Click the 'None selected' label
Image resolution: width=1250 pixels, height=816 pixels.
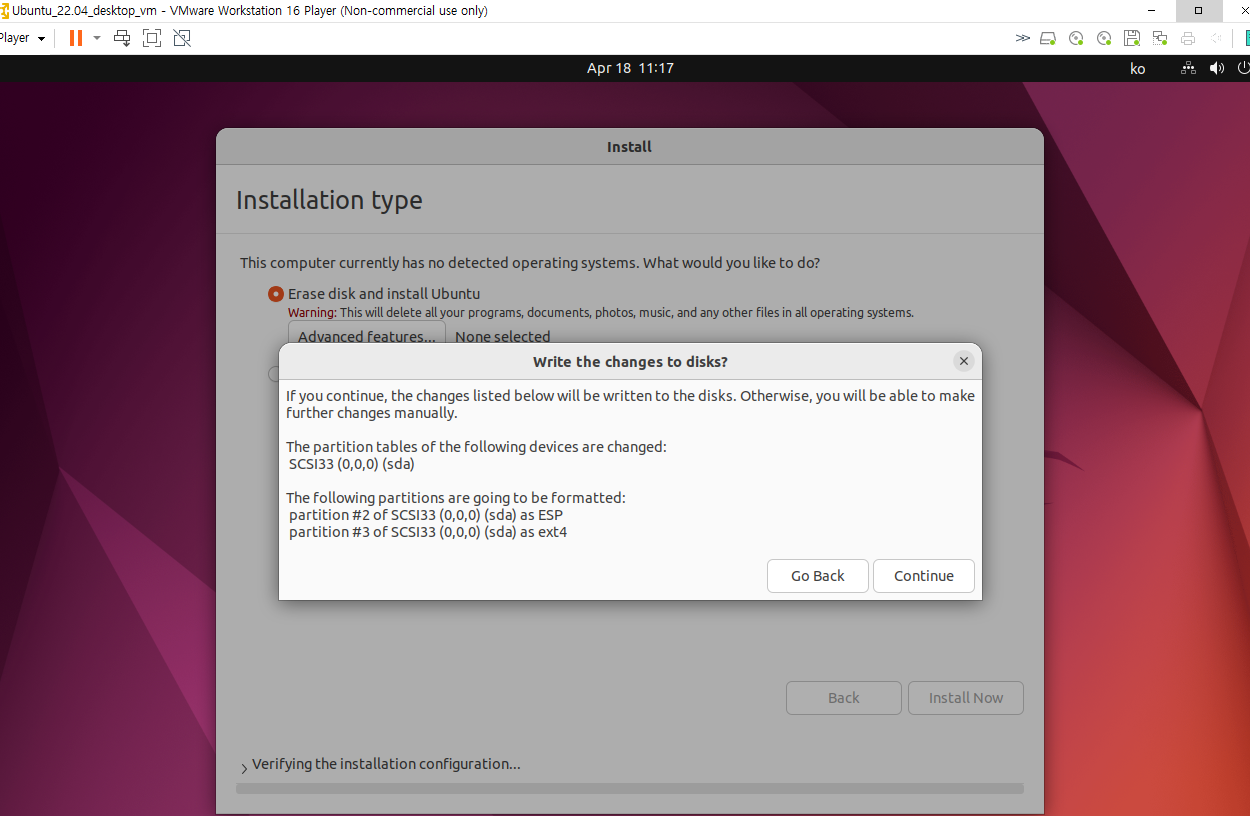point(503,337)
